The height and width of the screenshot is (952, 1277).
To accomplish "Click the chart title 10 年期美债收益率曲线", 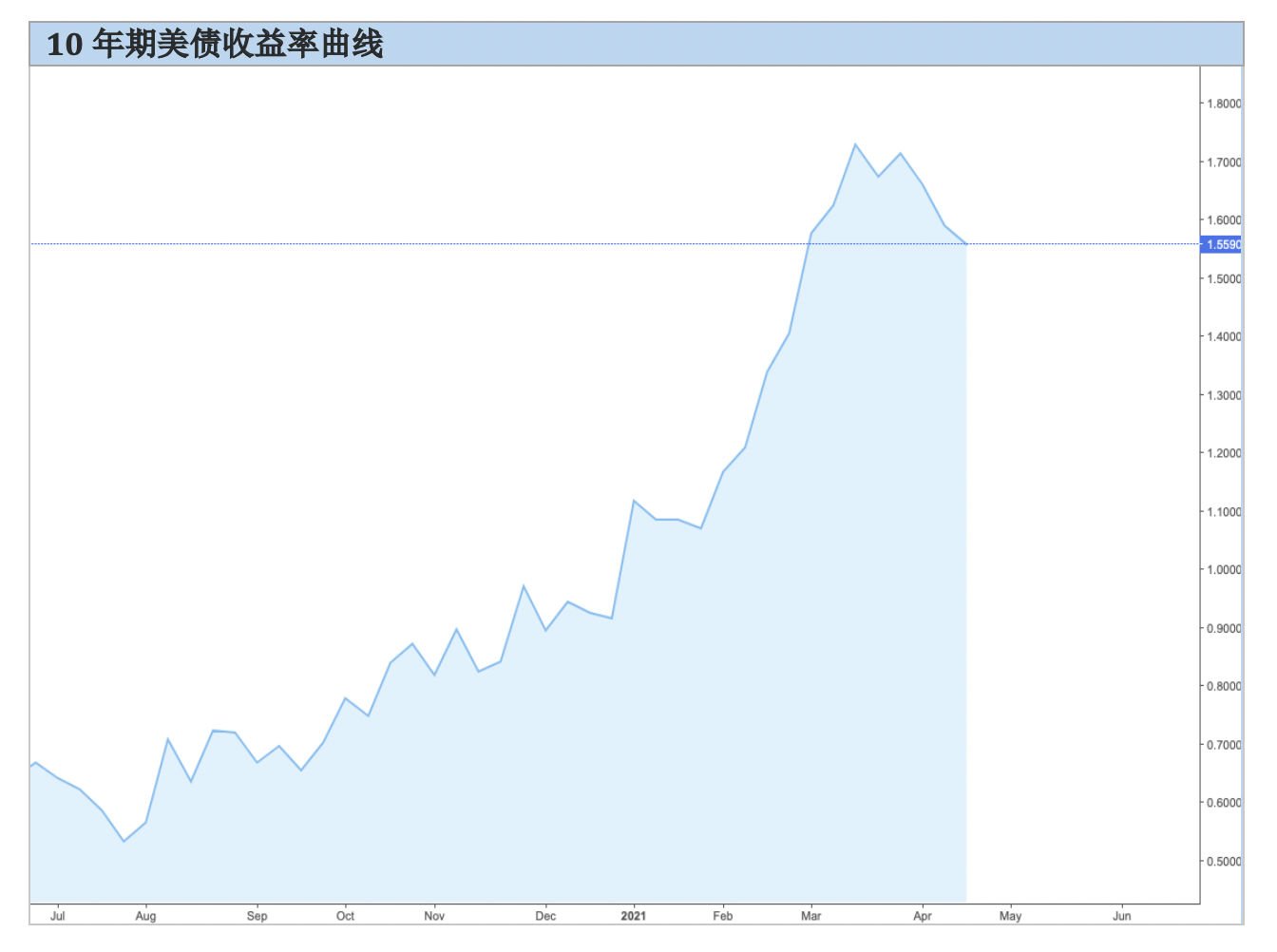I will coord(215,44).
